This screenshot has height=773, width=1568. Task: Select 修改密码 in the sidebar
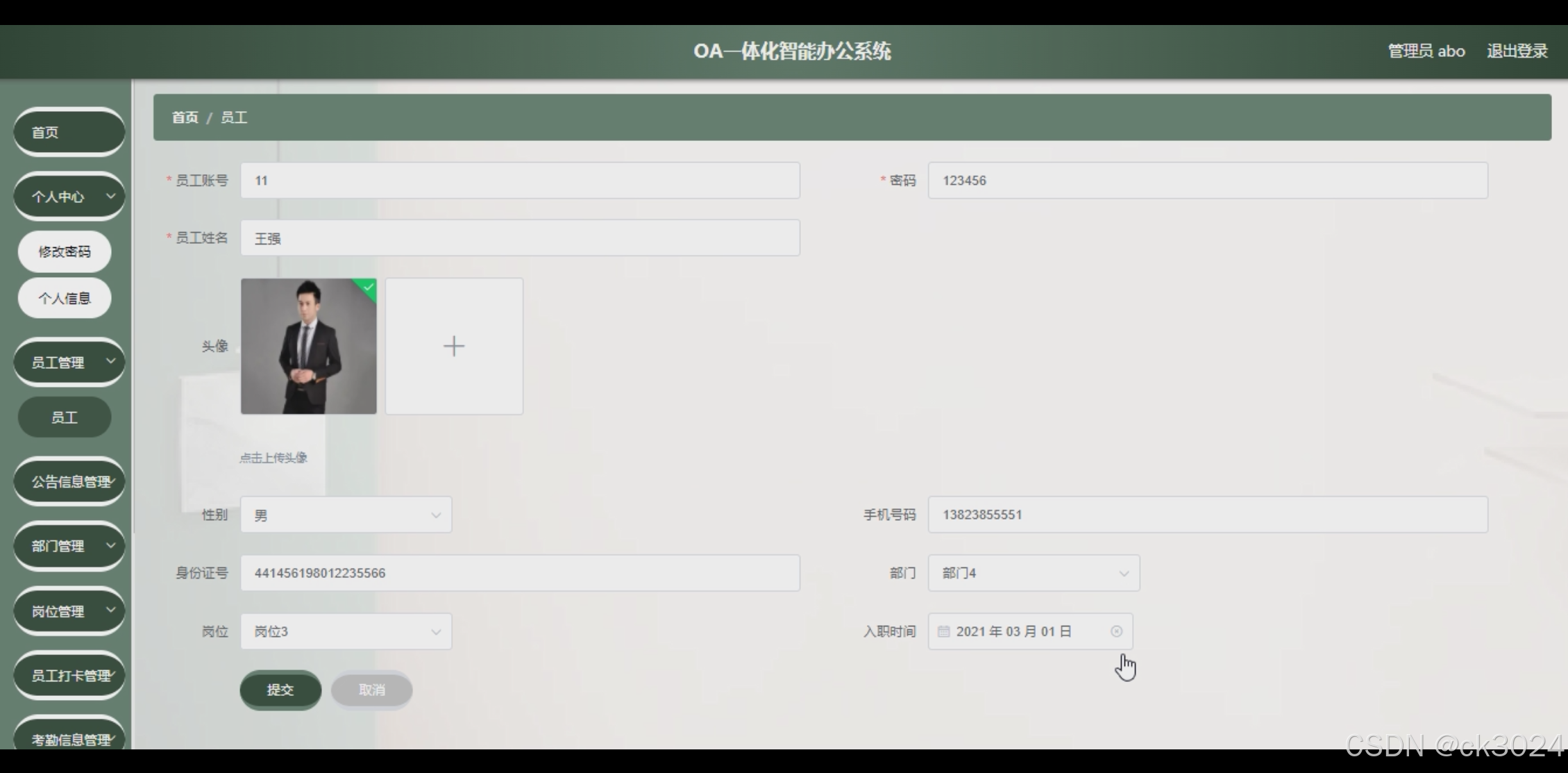tap(64, 251)
